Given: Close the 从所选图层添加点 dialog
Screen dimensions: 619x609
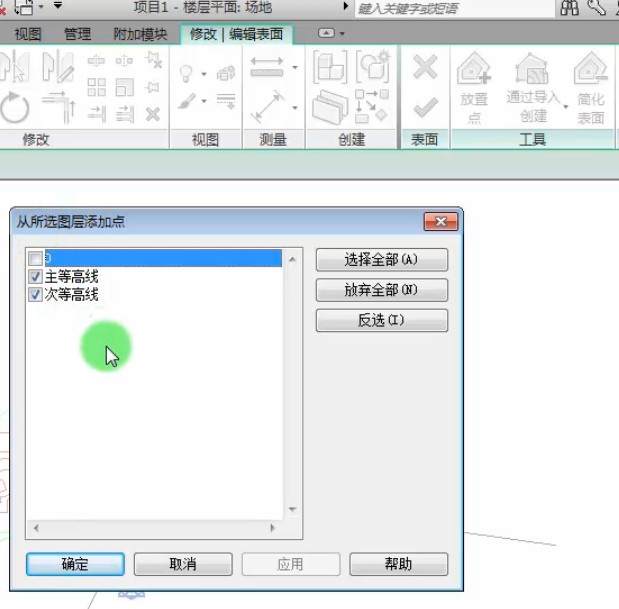Looking at the screenshot, I should click(441, 221).
